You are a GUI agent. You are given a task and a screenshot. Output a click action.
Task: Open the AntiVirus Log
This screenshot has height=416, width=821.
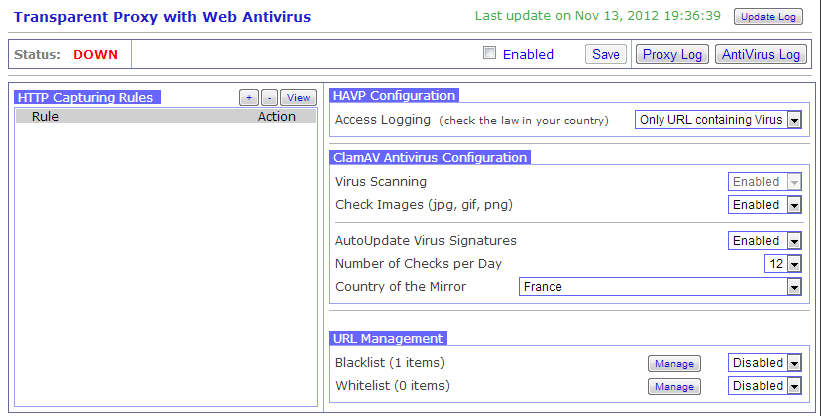pos(761,54)
